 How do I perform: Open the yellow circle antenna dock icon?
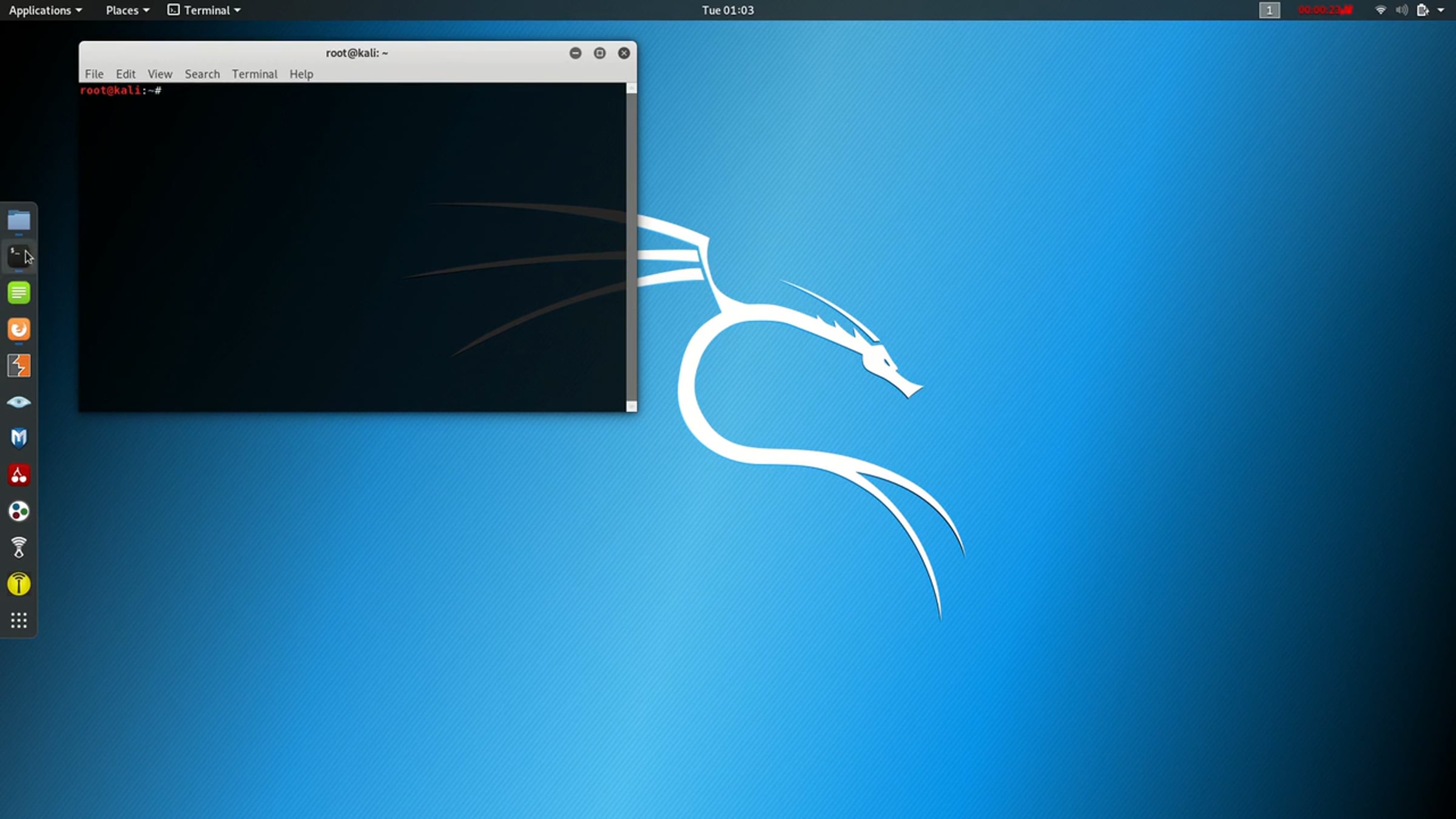pos(19,584)
